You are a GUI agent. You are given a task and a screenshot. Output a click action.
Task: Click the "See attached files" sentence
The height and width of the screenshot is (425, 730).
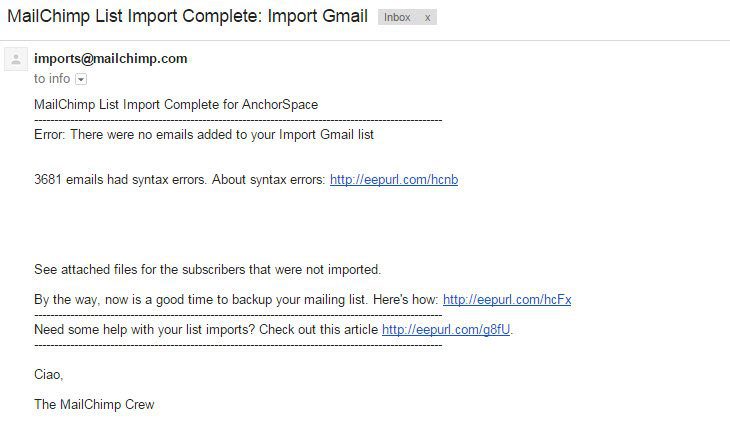tap(207, 269)
